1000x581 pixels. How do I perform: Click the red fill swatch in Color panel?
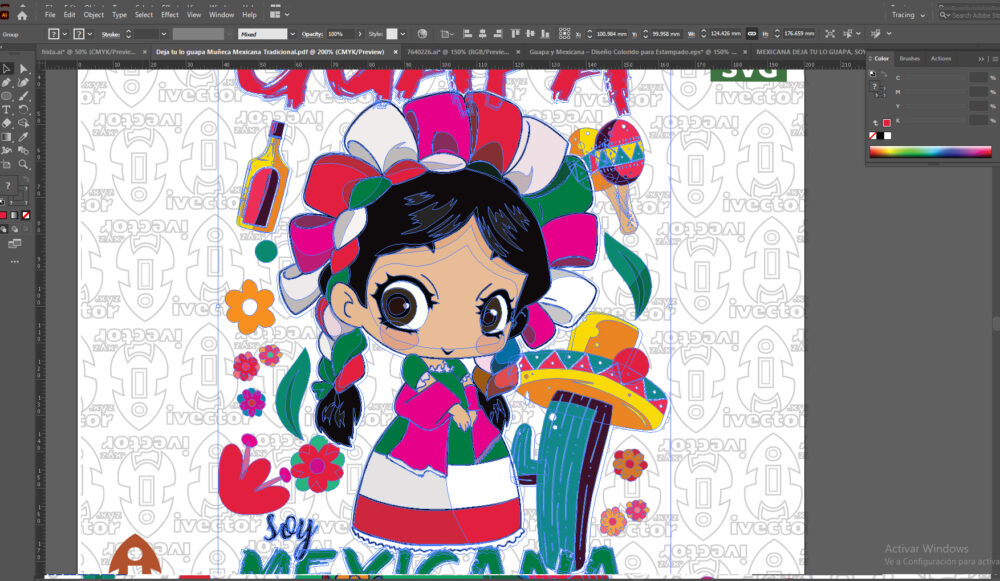click(886, 123)
